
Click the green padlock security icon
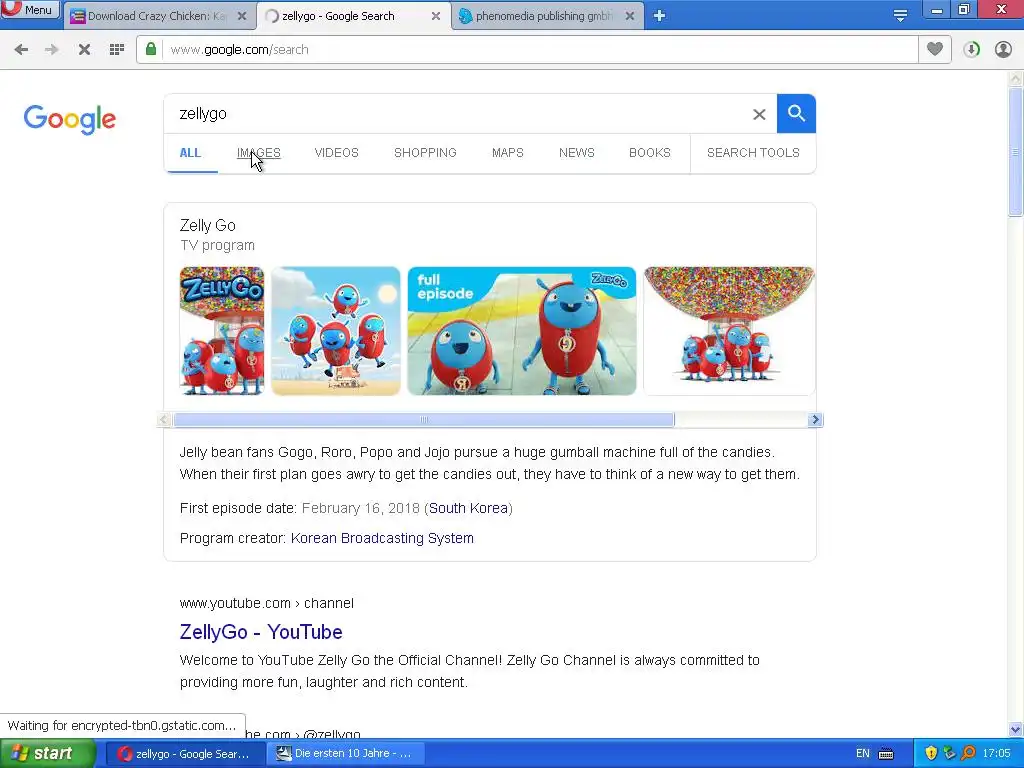[151, 49]
